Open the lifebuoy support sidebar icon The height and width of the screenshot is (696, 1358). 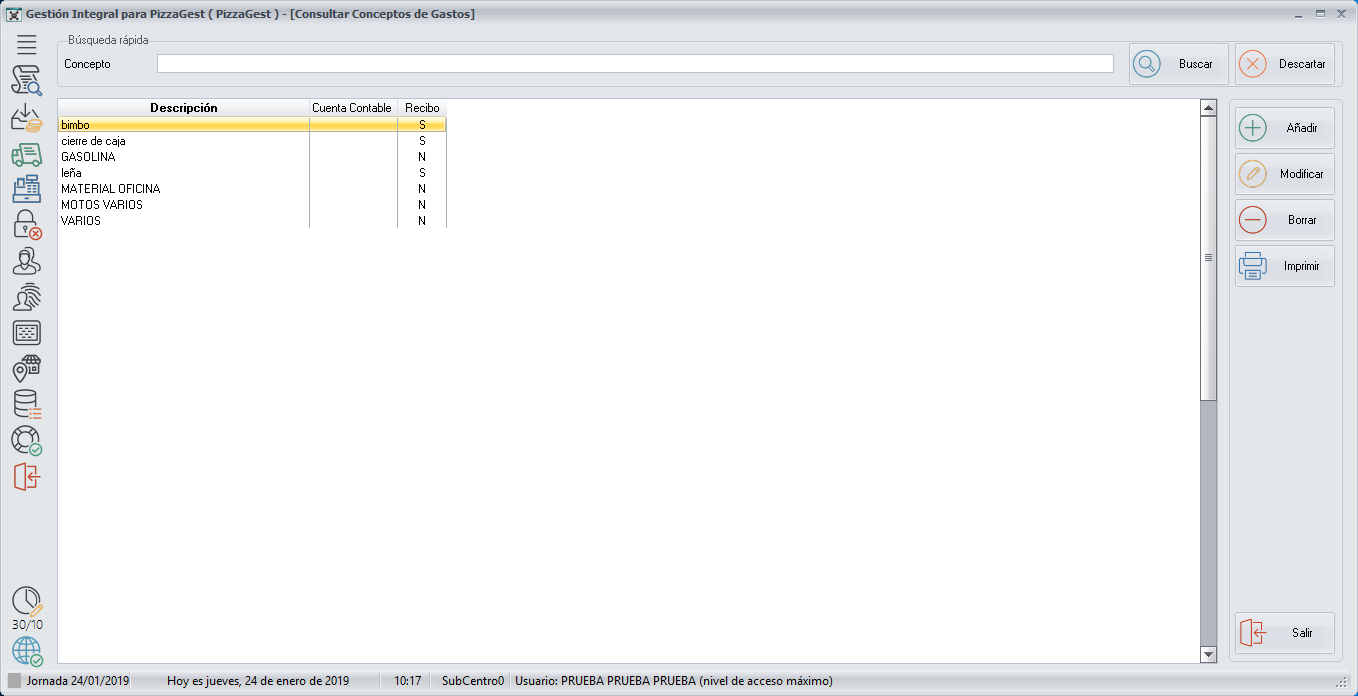click(x=27, y=440)
